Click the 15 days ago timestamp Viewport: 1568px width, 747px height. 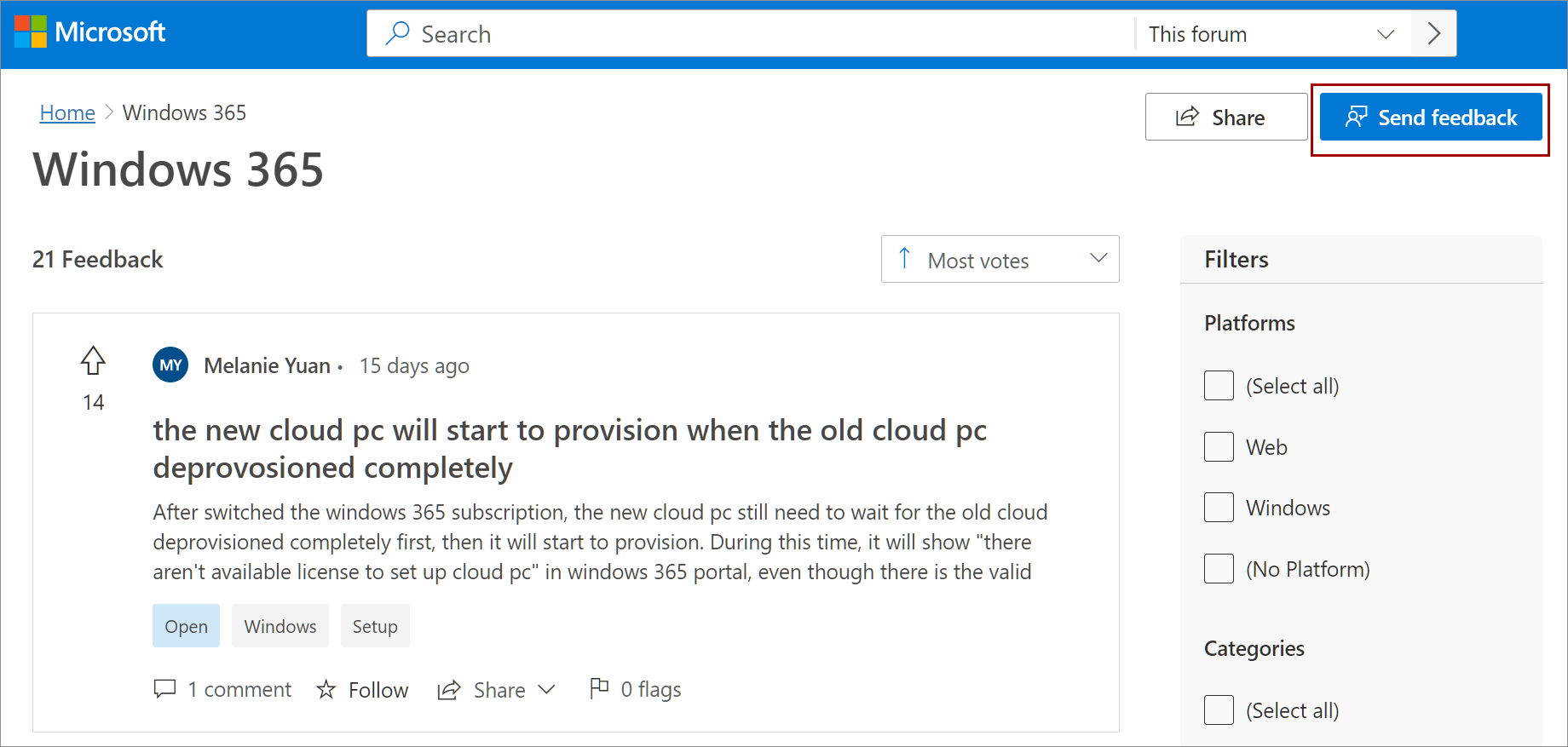coord(414,365)
